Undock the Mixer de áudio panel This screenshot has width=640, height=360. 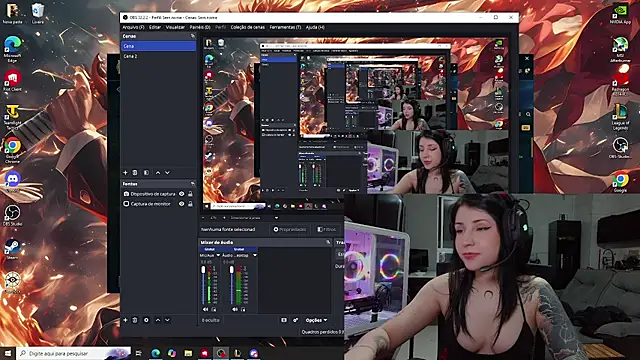pyautogui.click(x=328, y=242)
